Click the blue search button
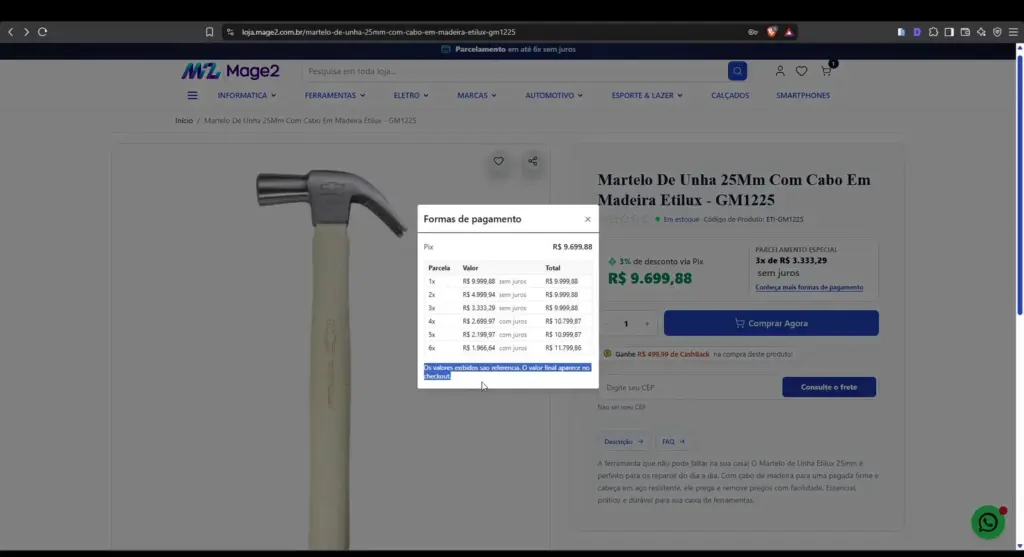The width and height of the screenshot is (1024, 557). (737, 71)
